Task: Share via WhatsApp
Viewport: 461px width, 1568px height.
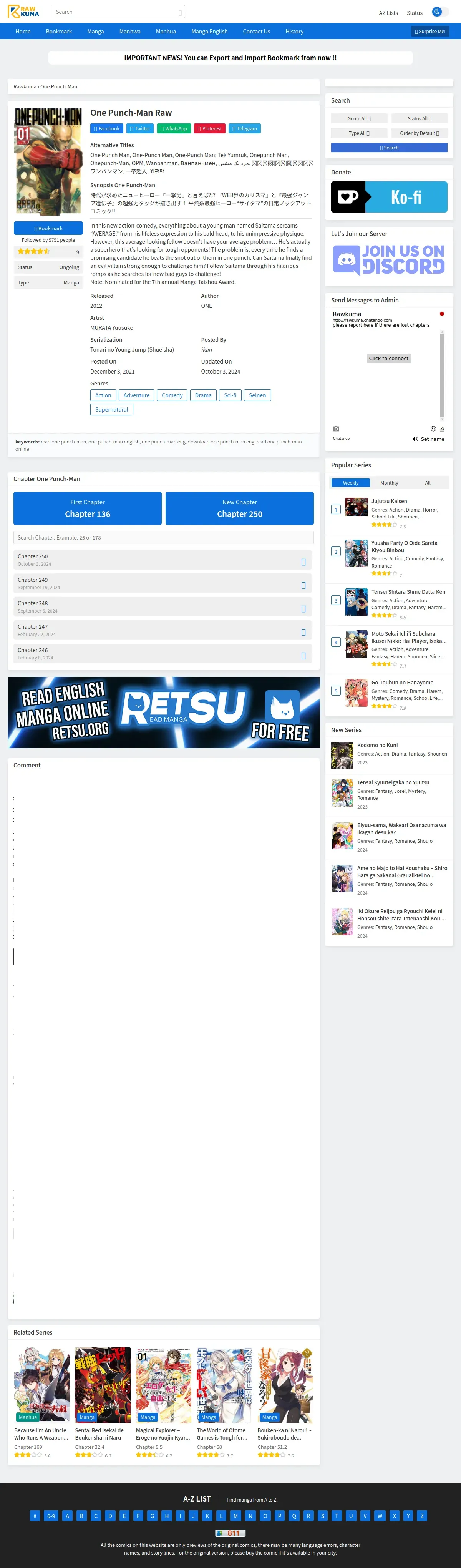Action: click(174, 128)
